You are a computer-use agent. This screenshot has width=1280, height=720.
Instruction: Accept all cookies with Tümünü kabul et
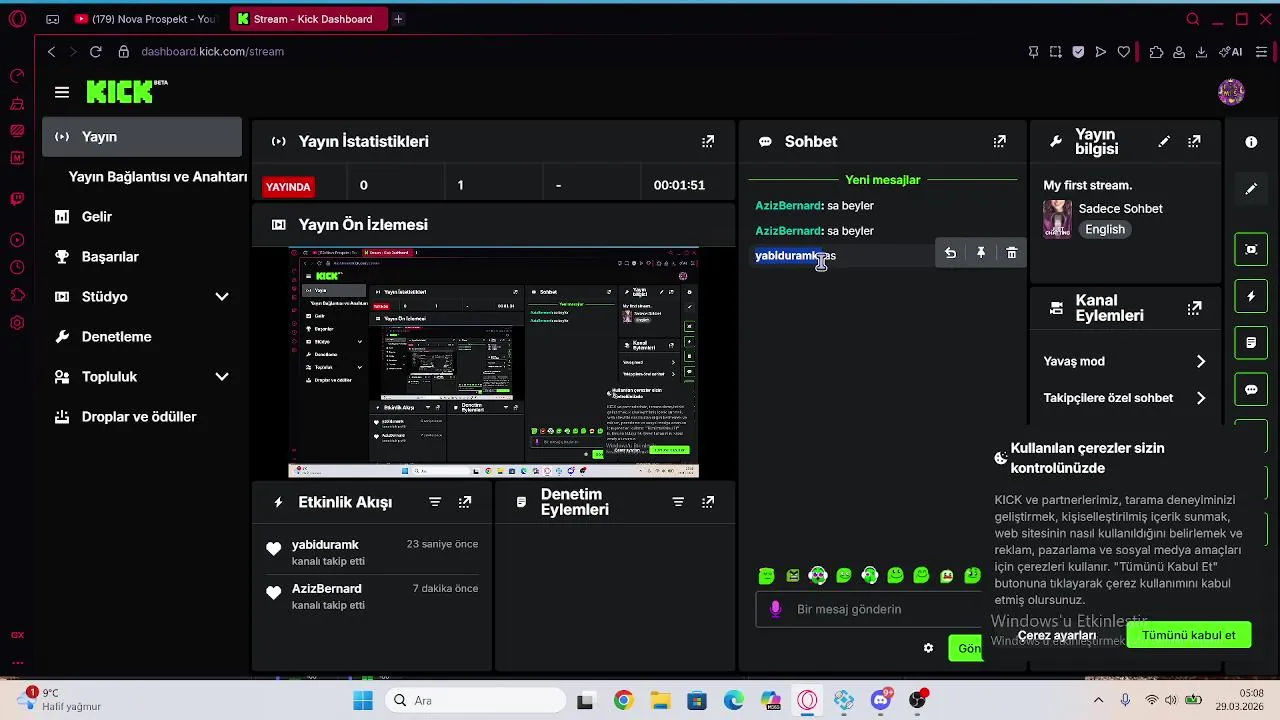tap(1188, 635)
